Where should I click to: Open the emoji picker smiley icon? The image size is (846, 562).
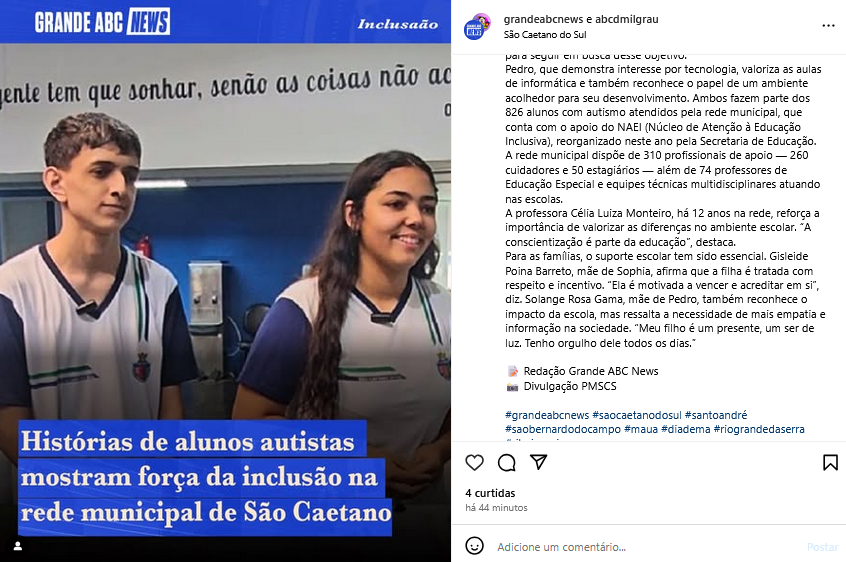(x=474, y=546)
